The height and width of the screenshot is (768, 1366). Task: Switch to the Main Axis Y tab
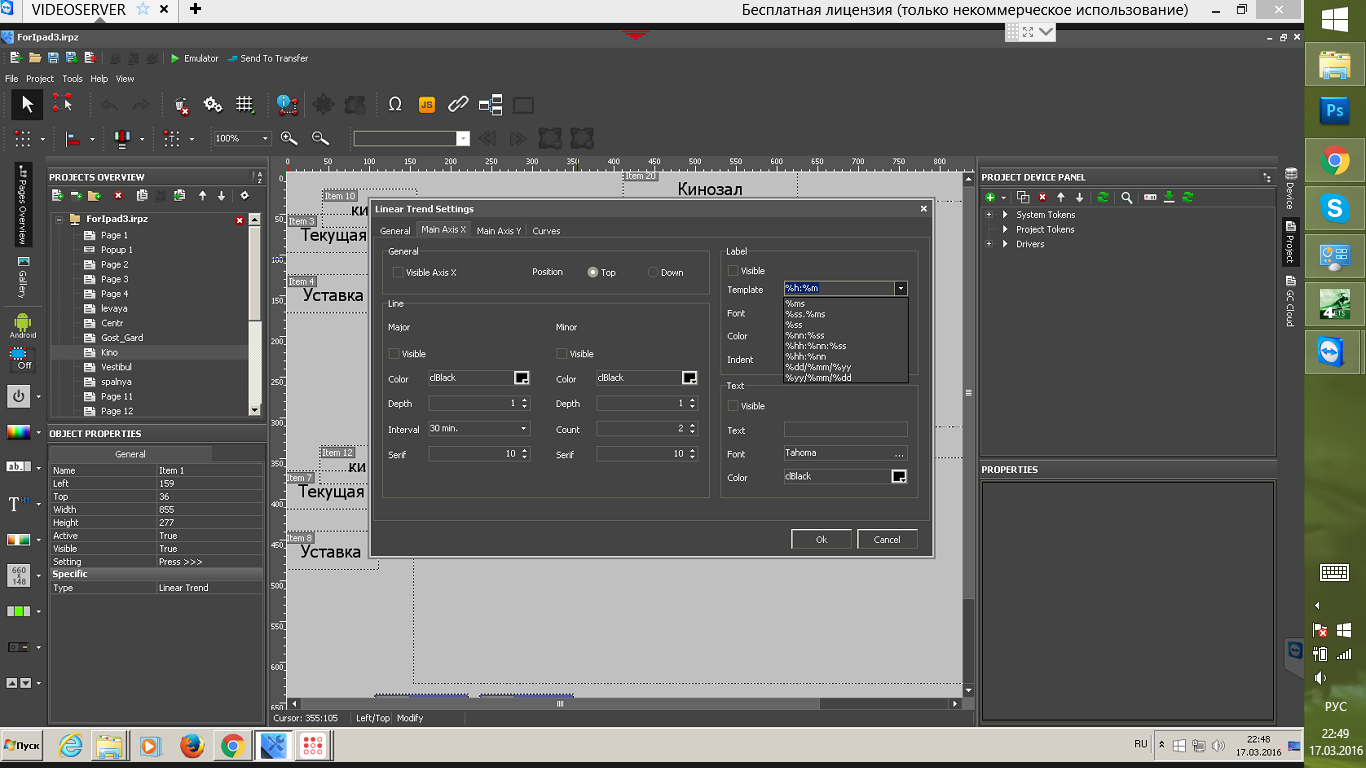click(498, 231)
